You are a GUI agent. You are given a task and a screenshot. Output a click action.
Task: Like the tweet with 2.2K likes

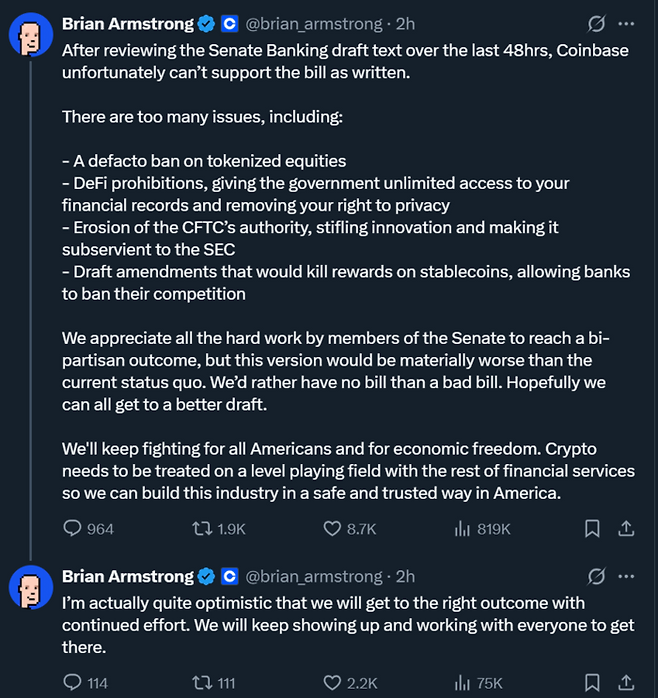(333, 683)
